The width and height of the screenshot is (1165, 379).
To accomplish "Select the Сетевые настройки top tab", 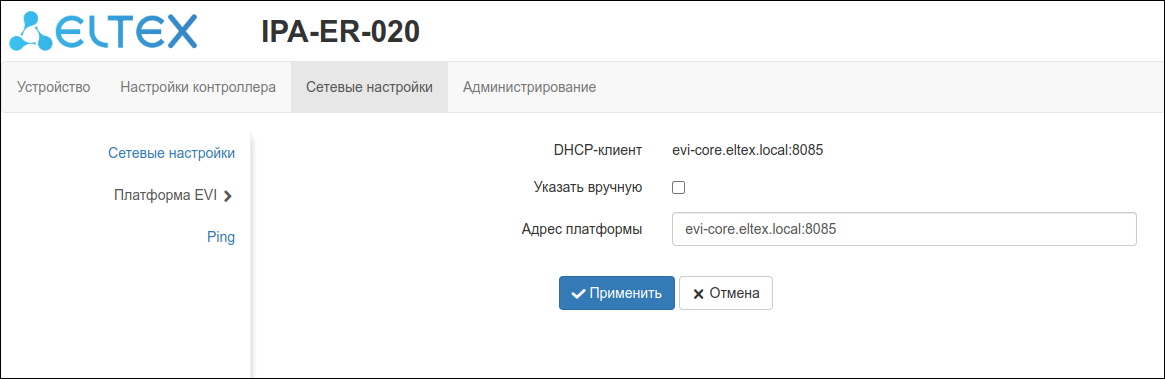I will [369, 87].
